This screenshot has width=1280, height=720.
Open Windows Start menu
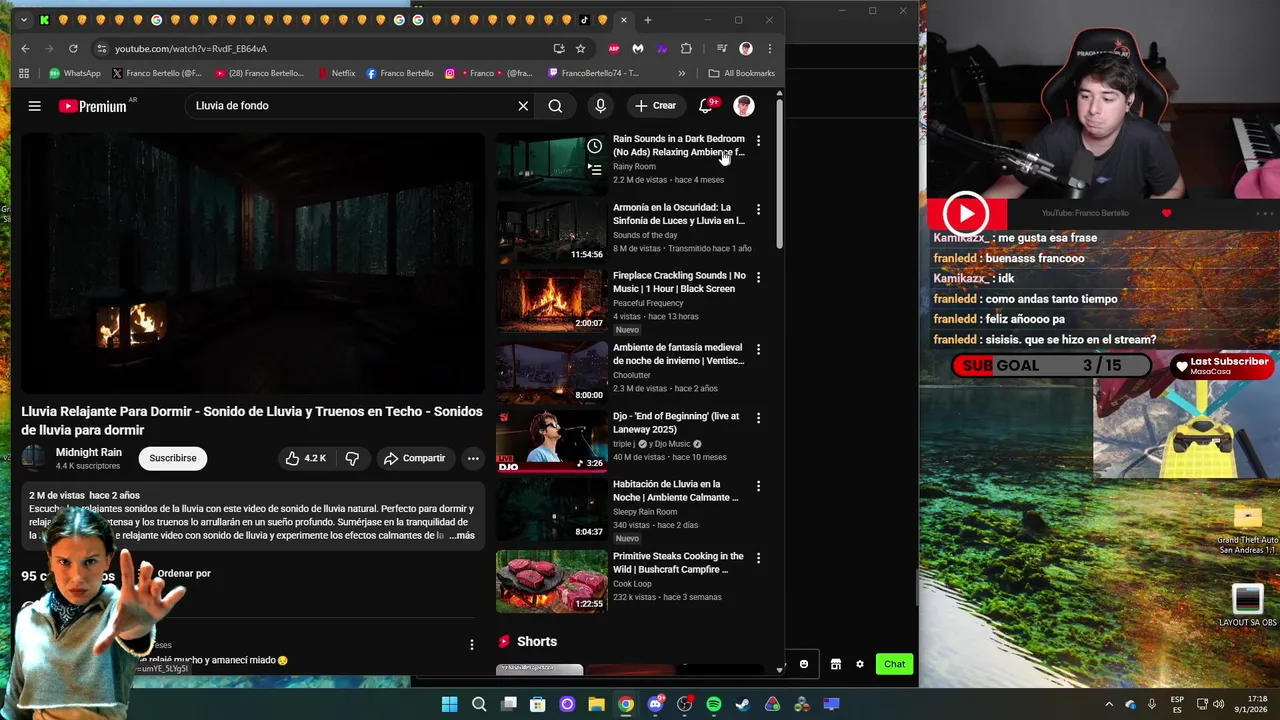(450, 705)
